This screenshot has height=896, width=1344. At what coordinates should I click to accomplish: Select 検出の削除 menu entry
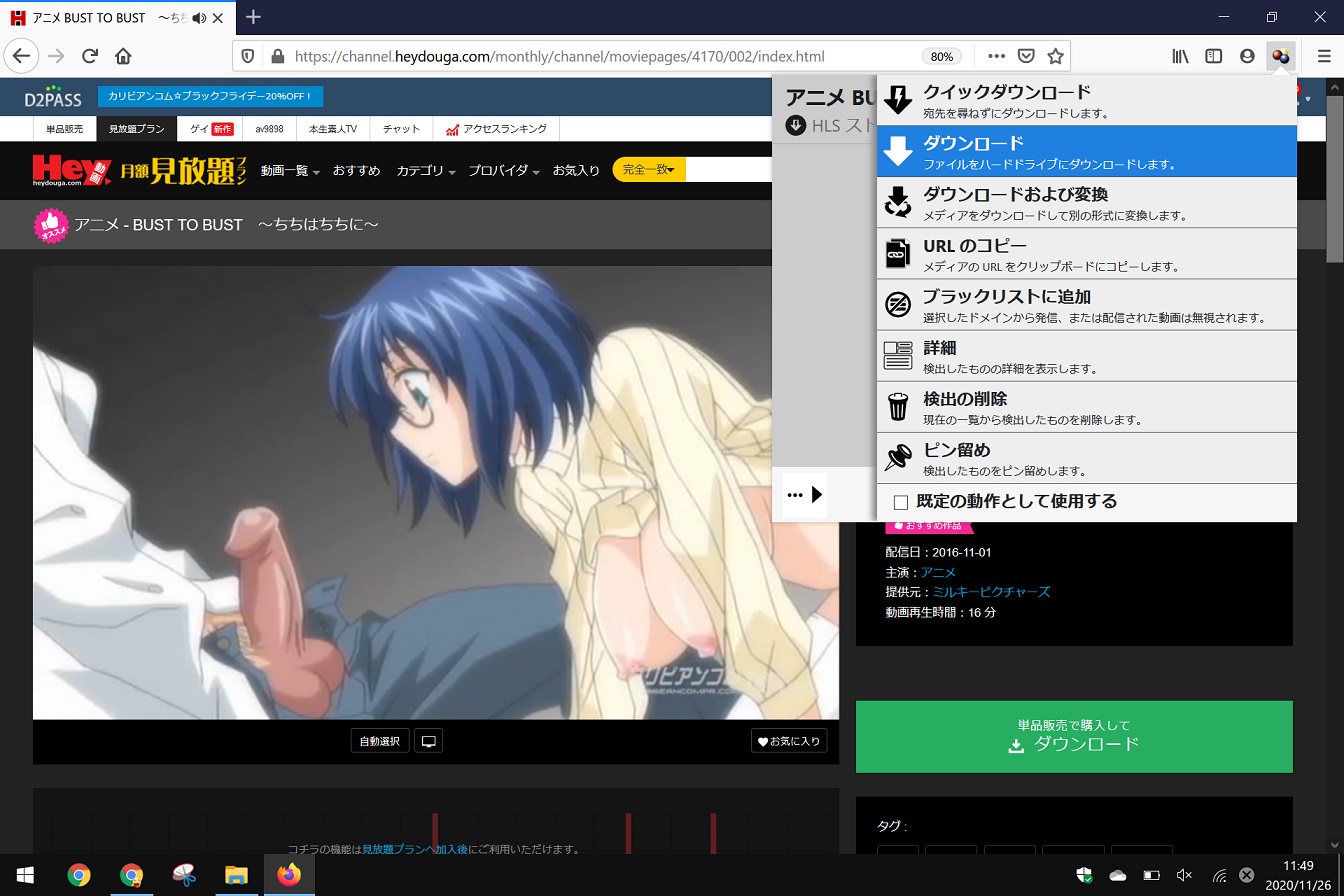(x=1087, y=406)
